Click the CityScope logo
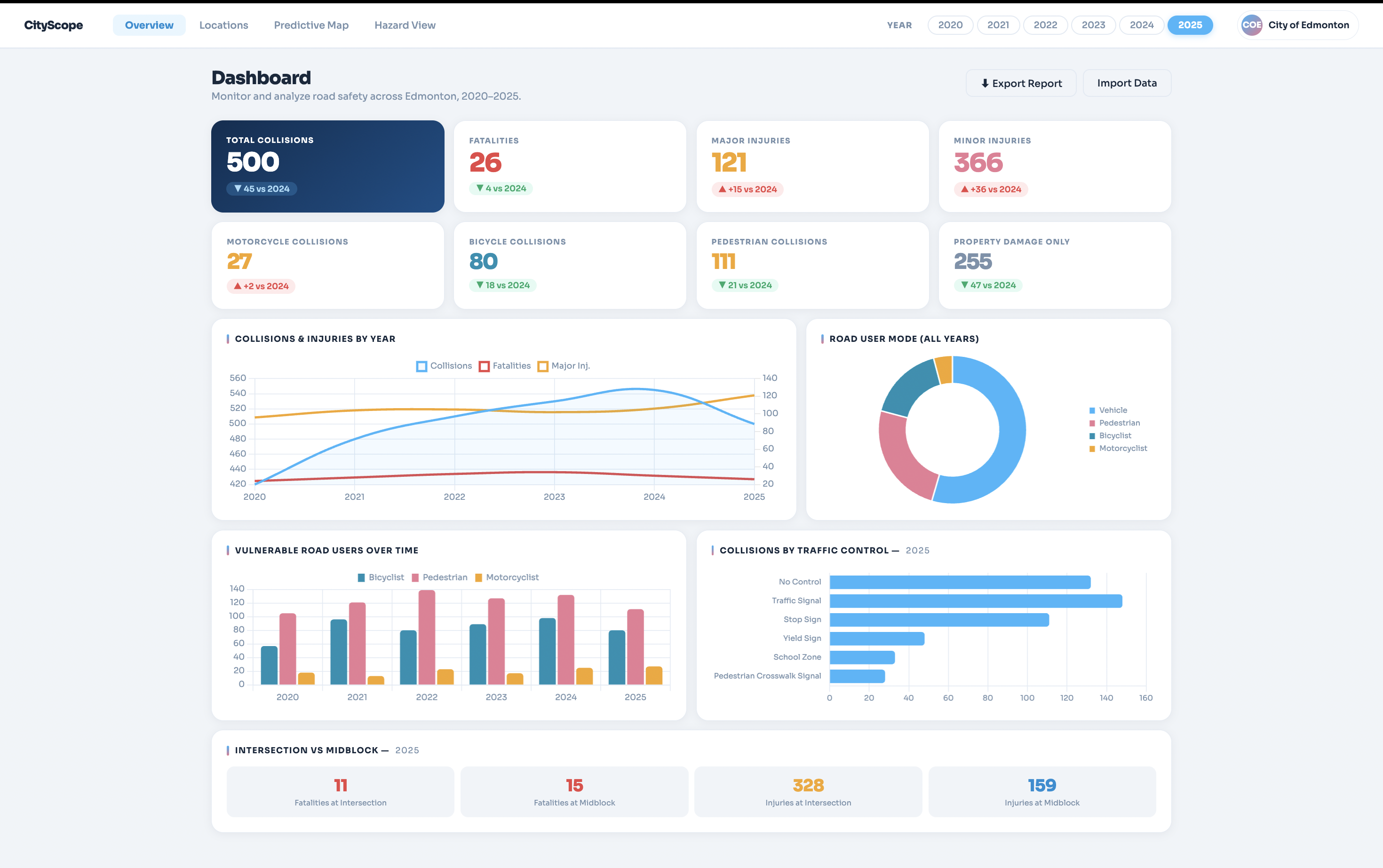This screenshot has height=868, width=1383. (x=54, y=25)
